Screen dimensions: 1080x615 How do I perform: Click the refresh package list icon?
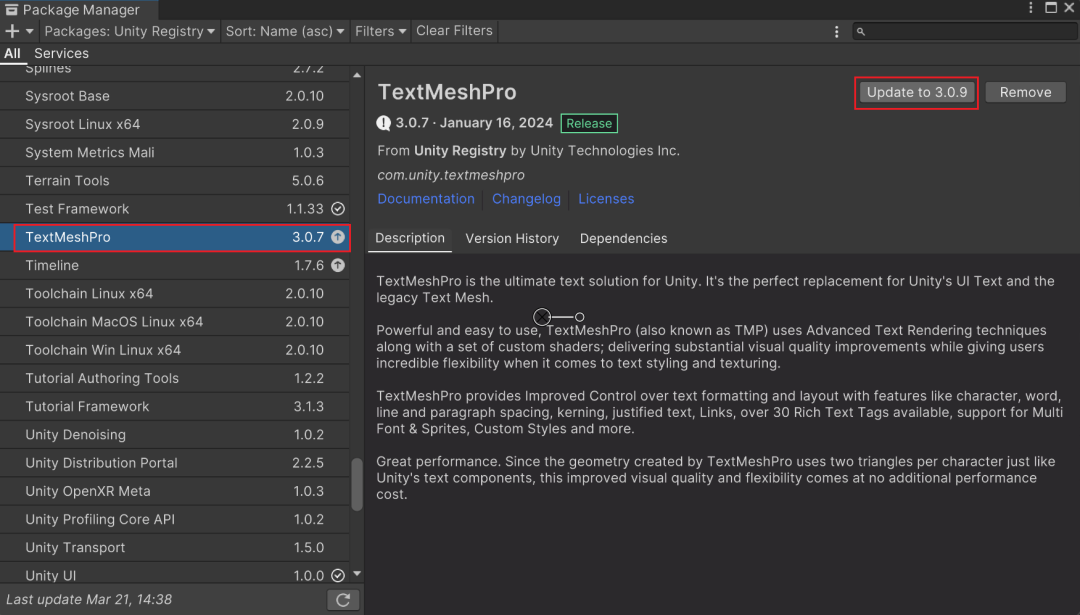pos(343,600)
